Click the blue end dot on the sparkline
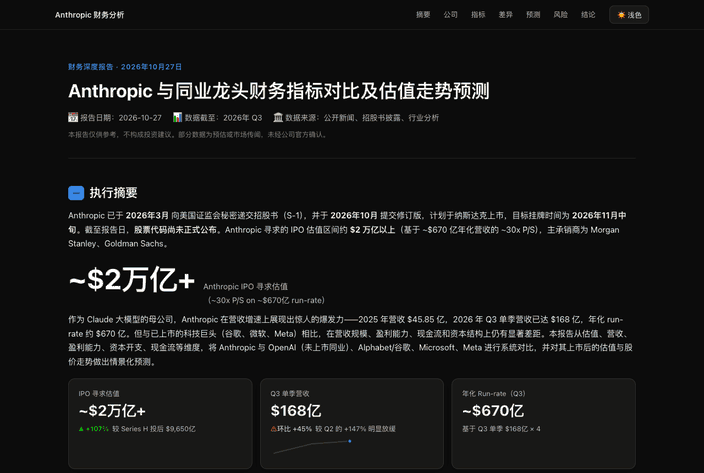This screenshot has width=704, height=473. coord(350,441)
